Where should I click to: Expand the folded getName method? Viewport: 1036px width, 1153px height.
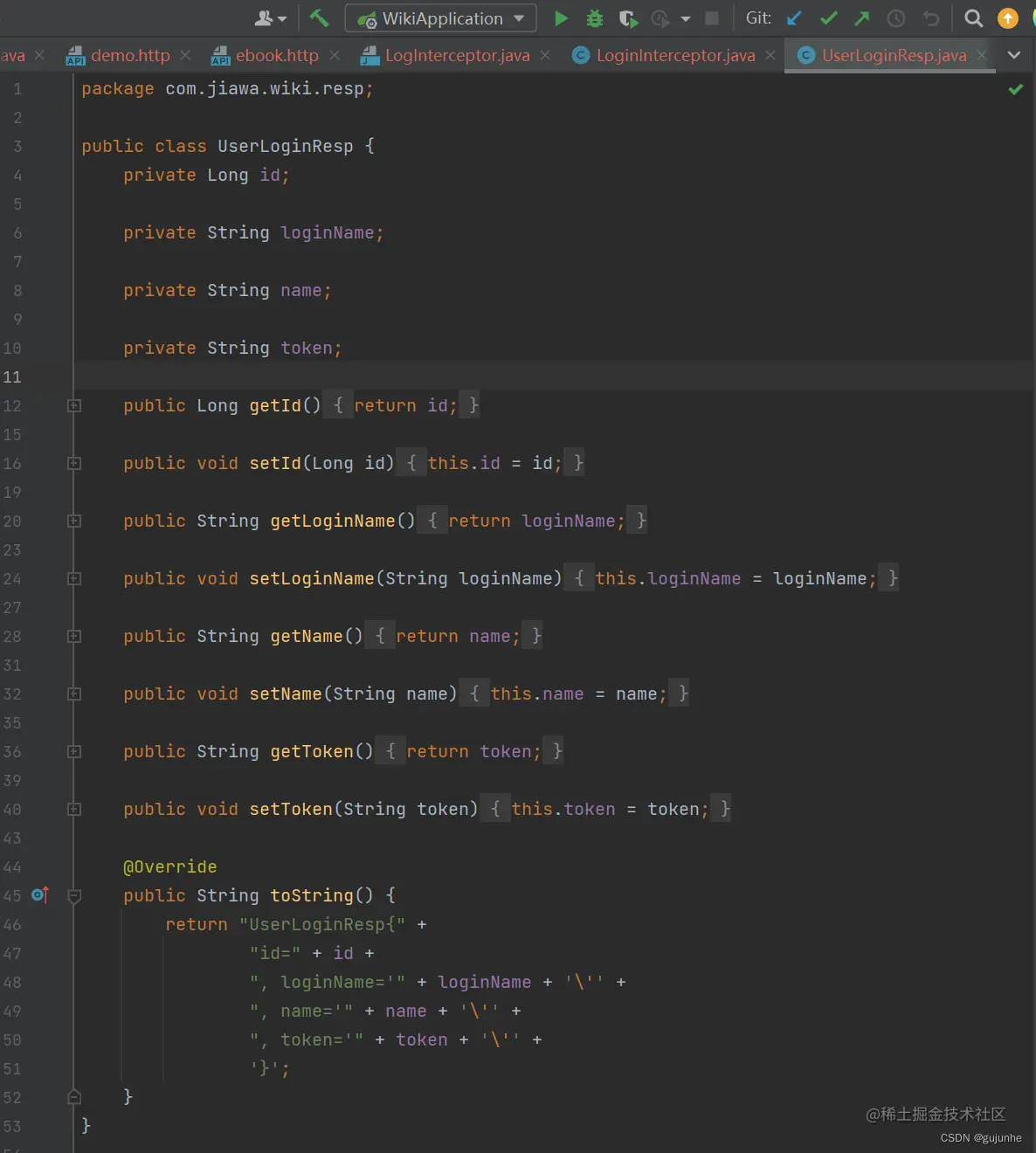tap(74, 636)
